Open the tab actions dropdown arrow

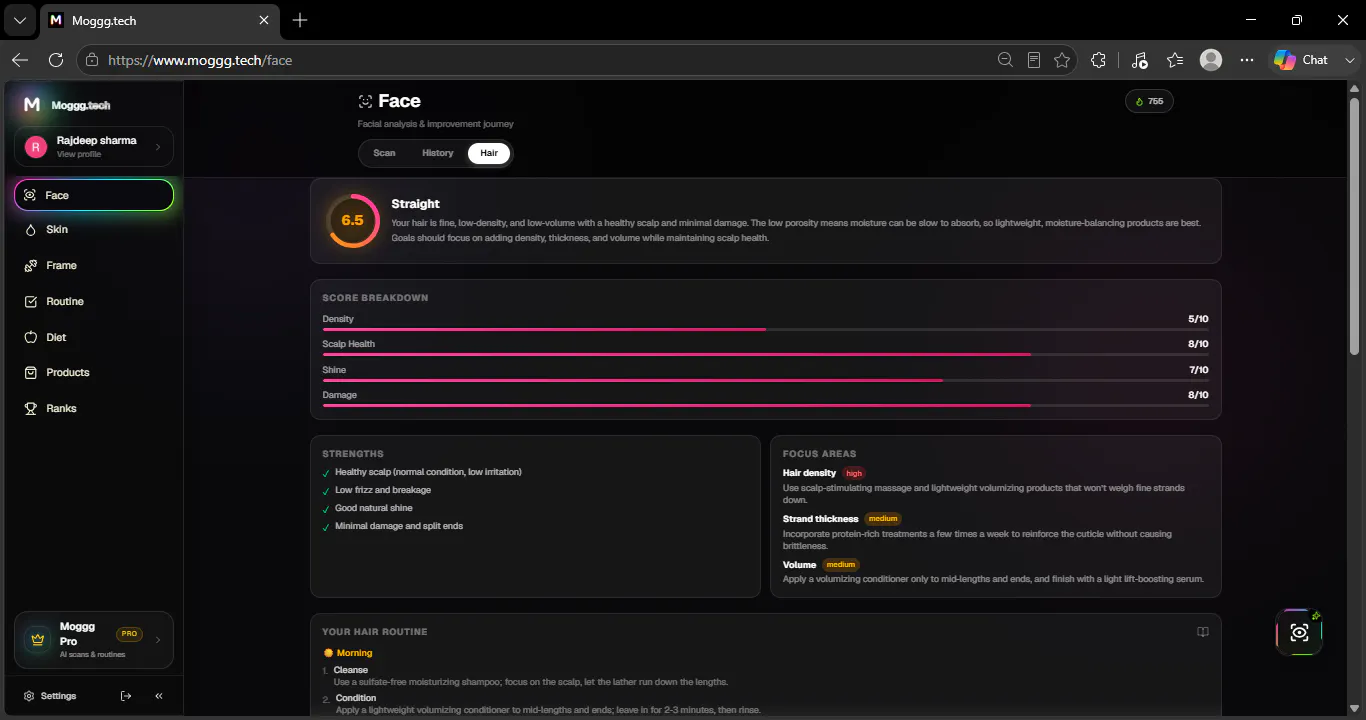pyautogui.click(x=19, y=20)
